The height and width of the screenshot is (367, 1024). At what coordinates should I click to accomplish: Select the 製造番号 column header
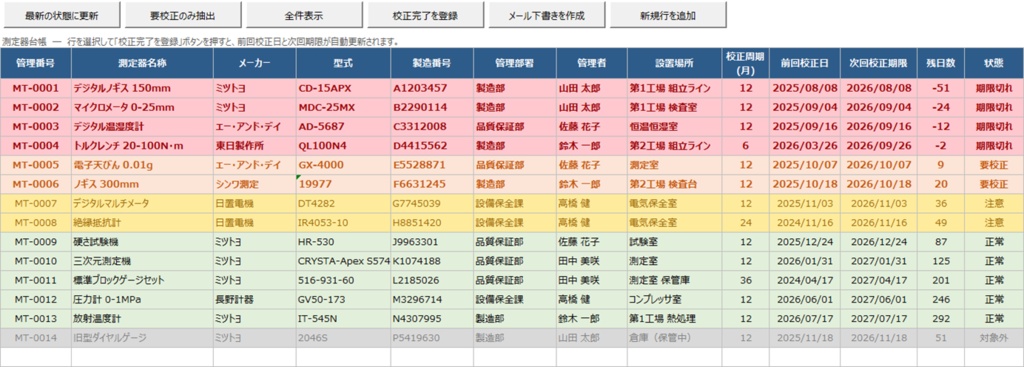[x=432, y=63]
